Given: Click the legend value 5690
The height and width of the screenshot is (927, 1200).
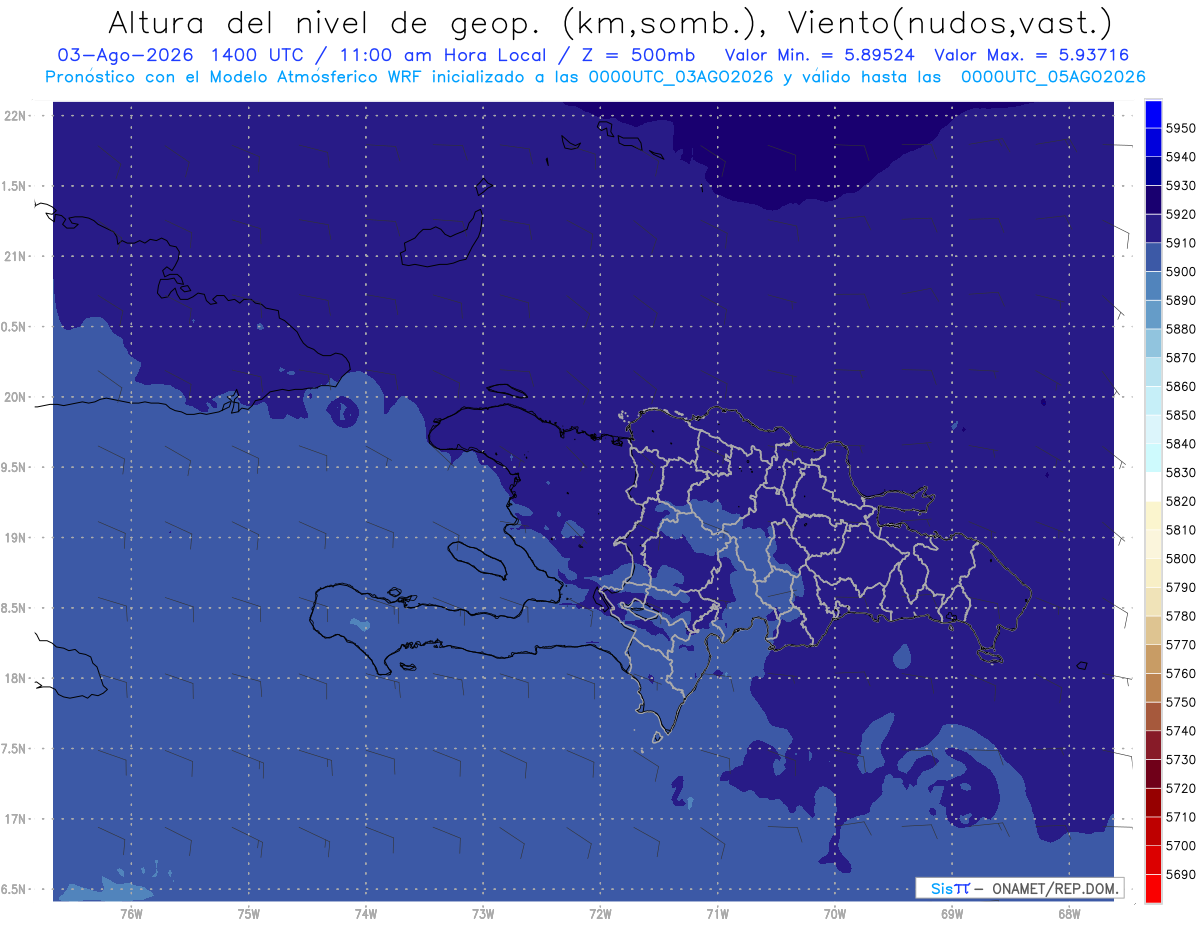Looking at the screenshot, I should tap(1180, 874).
